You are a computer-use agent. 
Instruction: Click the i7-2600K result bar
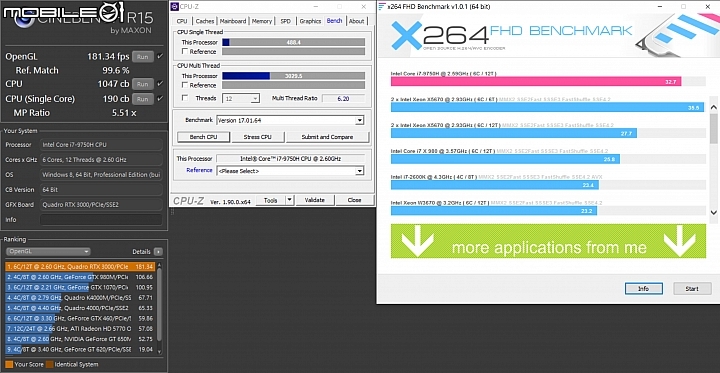[495, 185]
